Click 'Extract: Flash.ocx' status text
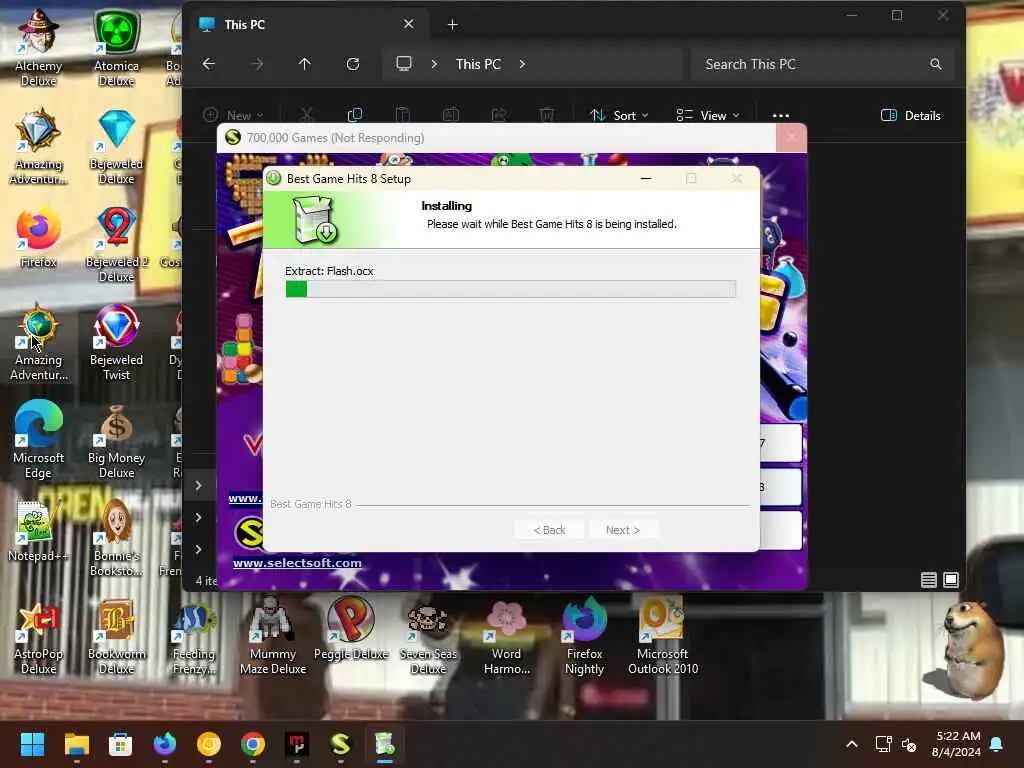This screenshot has height=768, width=1024. [329, 271]
